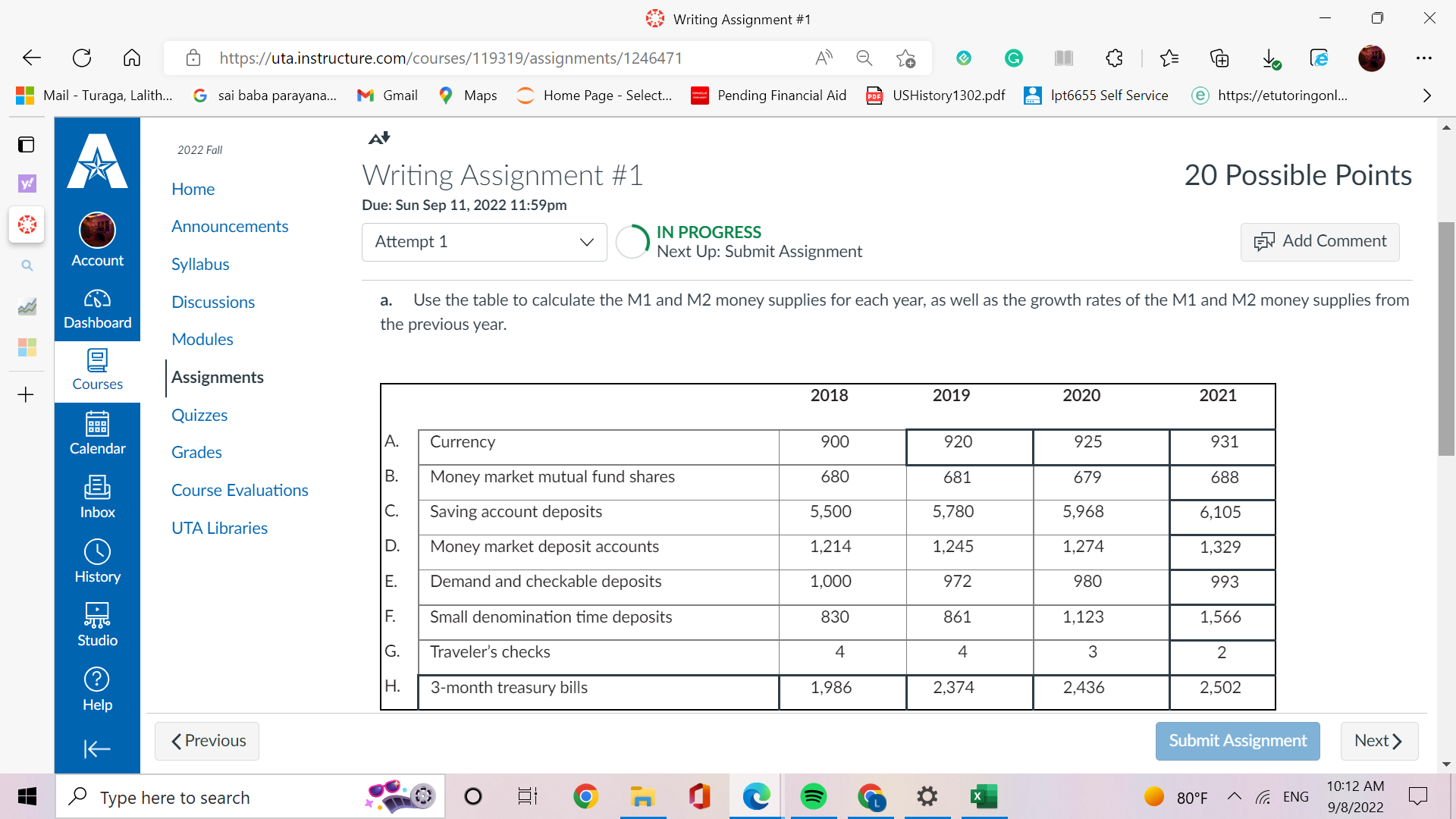The image size is (1456, 819).
Task: Open Canvas Studio from the sidebar
Action: tap(97, 622)
